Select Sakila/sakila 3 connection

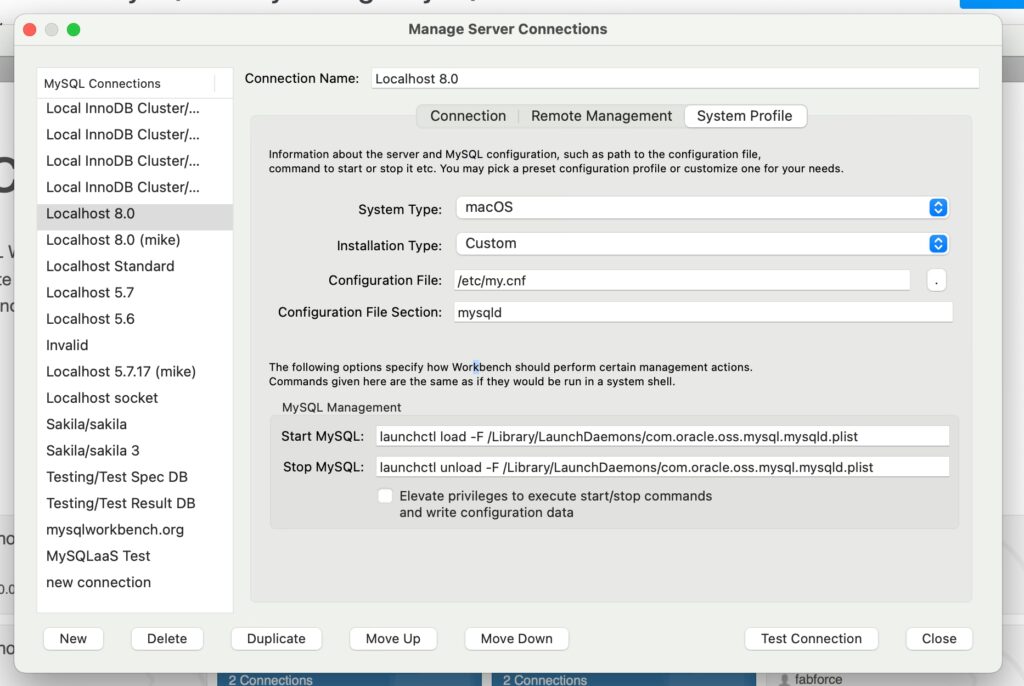[x=93, y=451]
